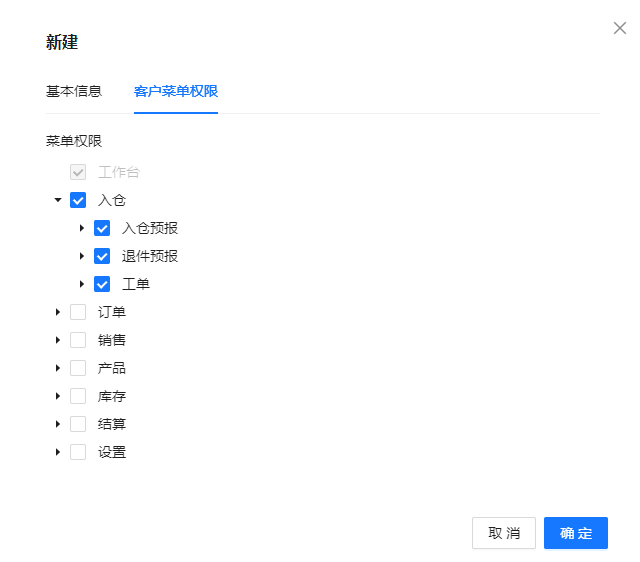Expand the 退件预报 tree arrow
This screenshot has height=562, width=640.
(82, 256)
